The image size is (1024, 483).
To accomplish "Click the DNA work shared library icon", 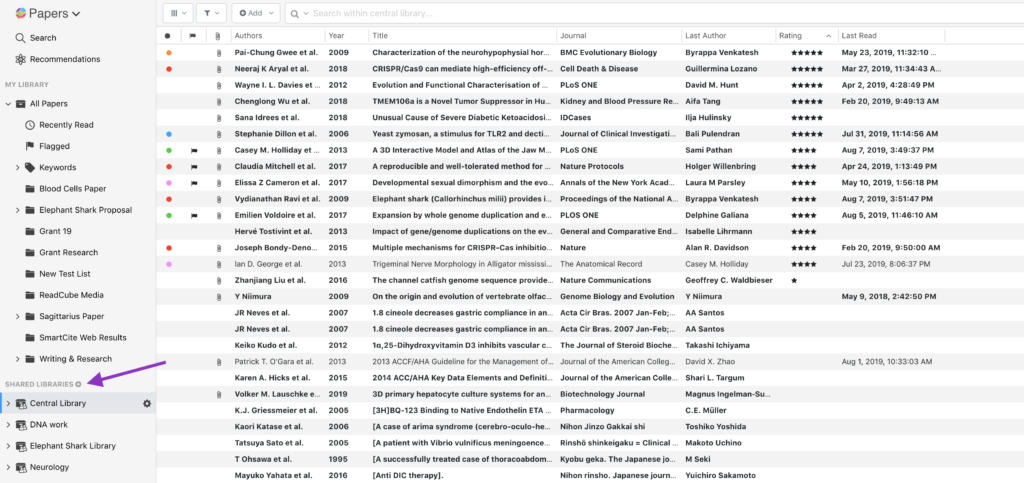I will (x=21, y=425).
